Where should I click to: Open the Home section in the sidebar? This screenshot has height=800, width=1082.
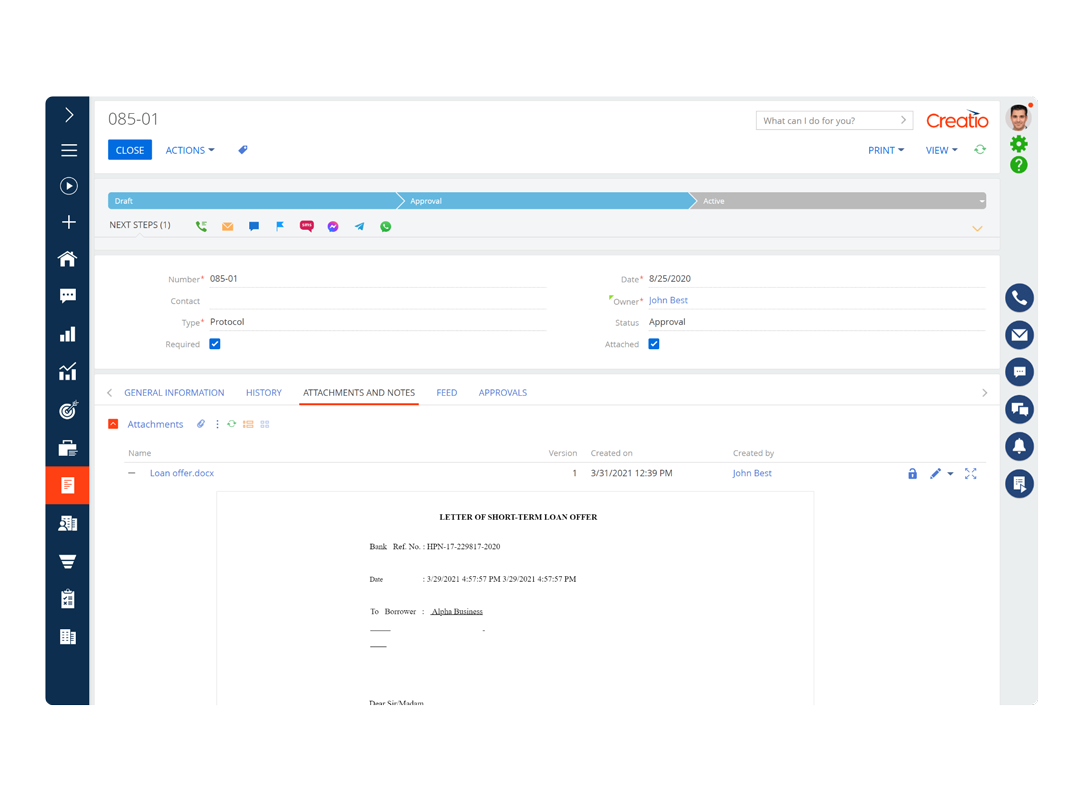click(68, 258)
